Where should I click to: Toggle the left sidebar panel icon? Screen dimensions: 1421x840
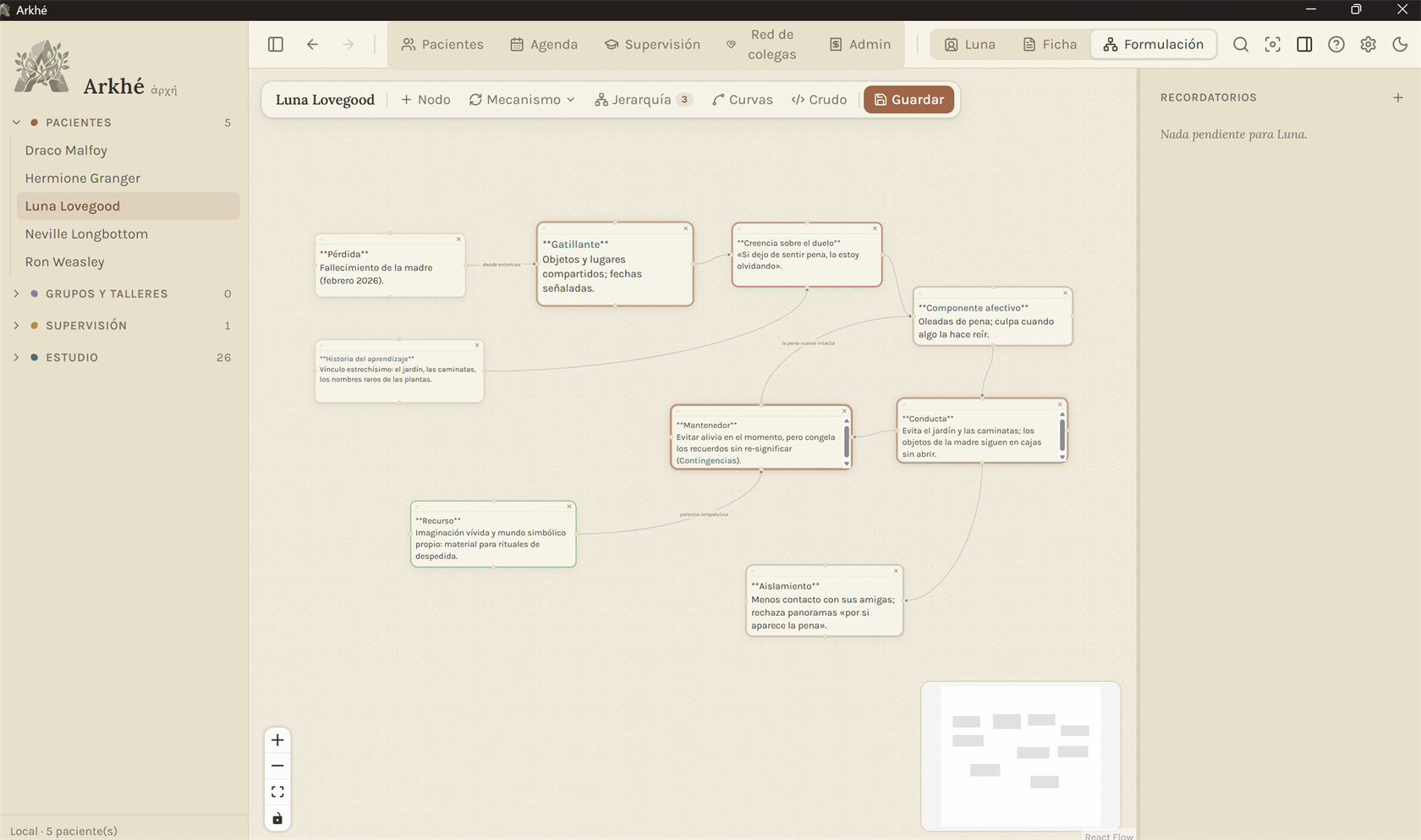point(276,44)
